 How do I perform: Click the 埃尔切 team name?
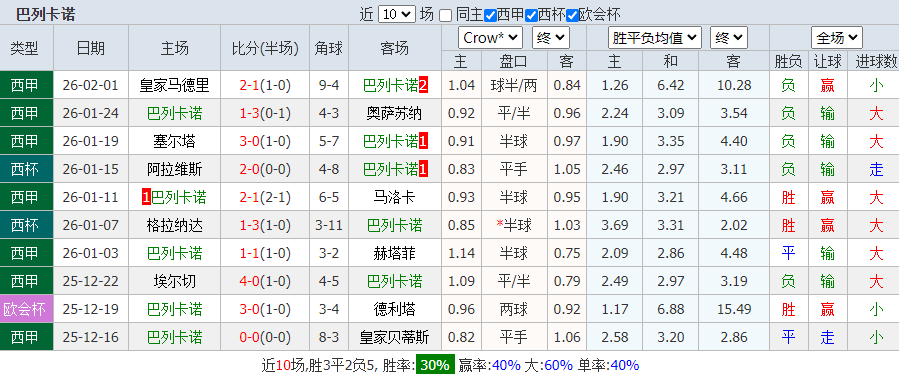[x=174, y=281]
